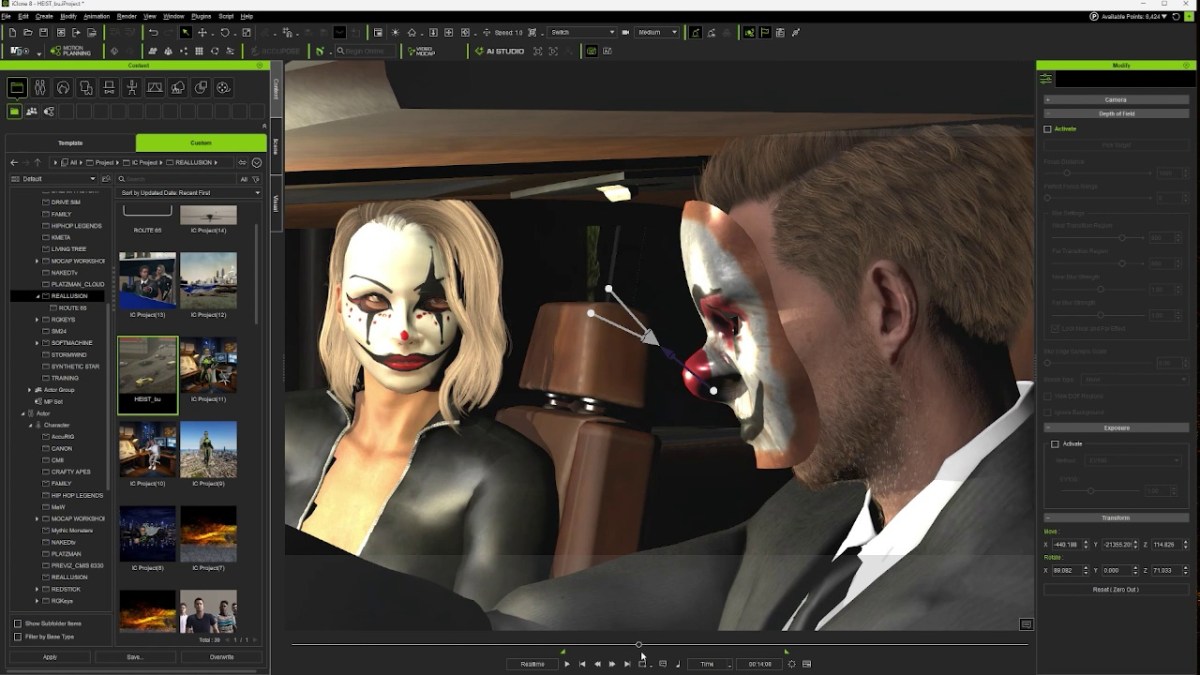Open the Modify panel settings icon
The image size is (1200, 675).
point(1046,79)
